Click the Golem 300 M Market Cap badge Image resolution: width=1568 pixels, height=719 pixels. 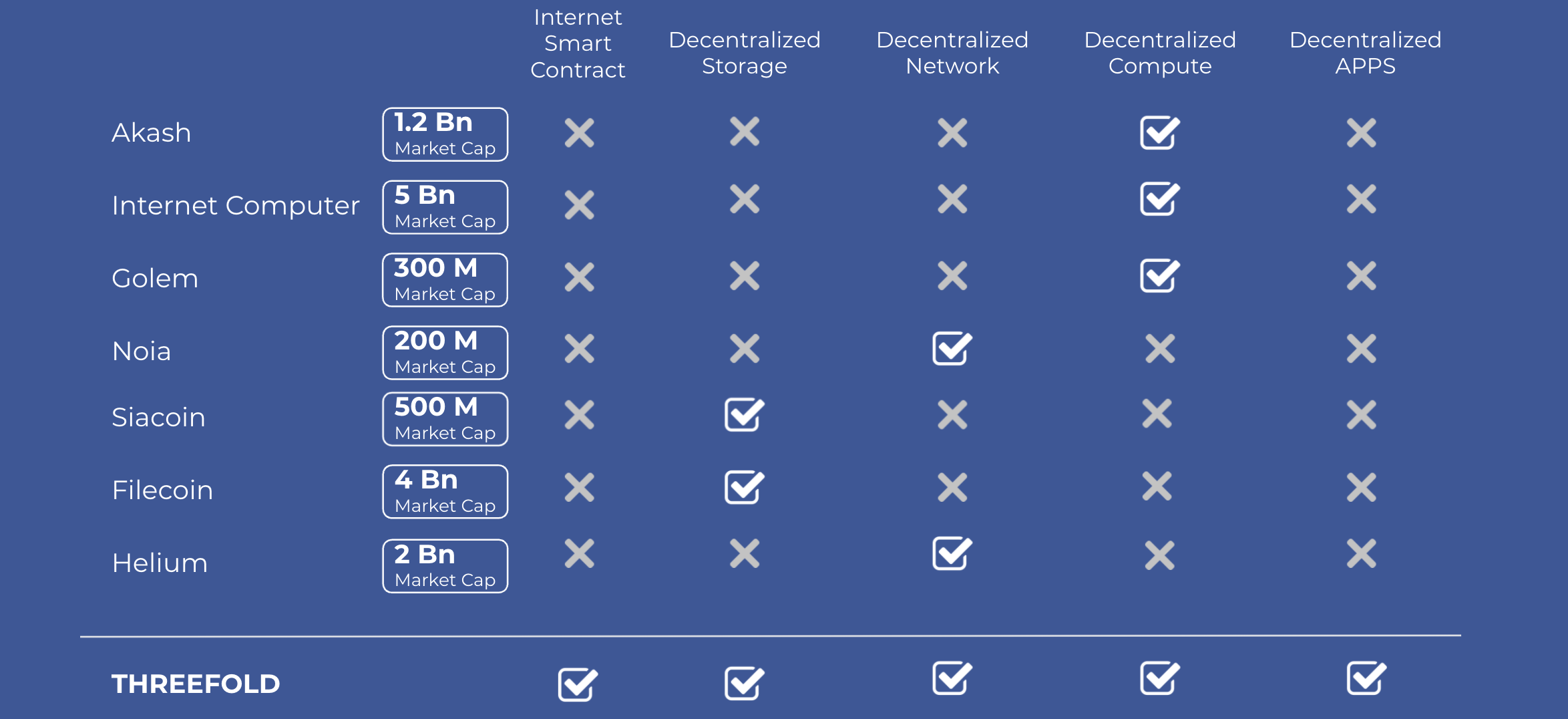(x=445, y=280)
